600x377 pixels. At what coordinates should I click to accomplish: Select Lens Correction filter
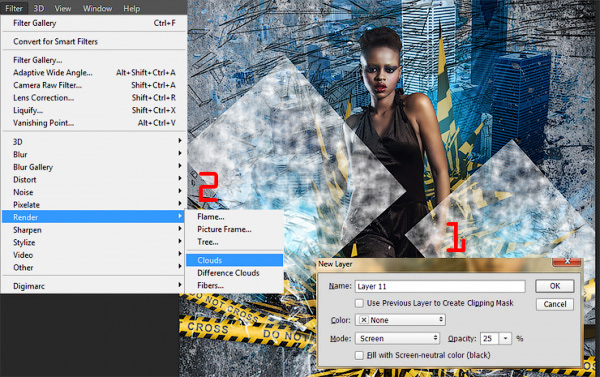pos(94,98)
